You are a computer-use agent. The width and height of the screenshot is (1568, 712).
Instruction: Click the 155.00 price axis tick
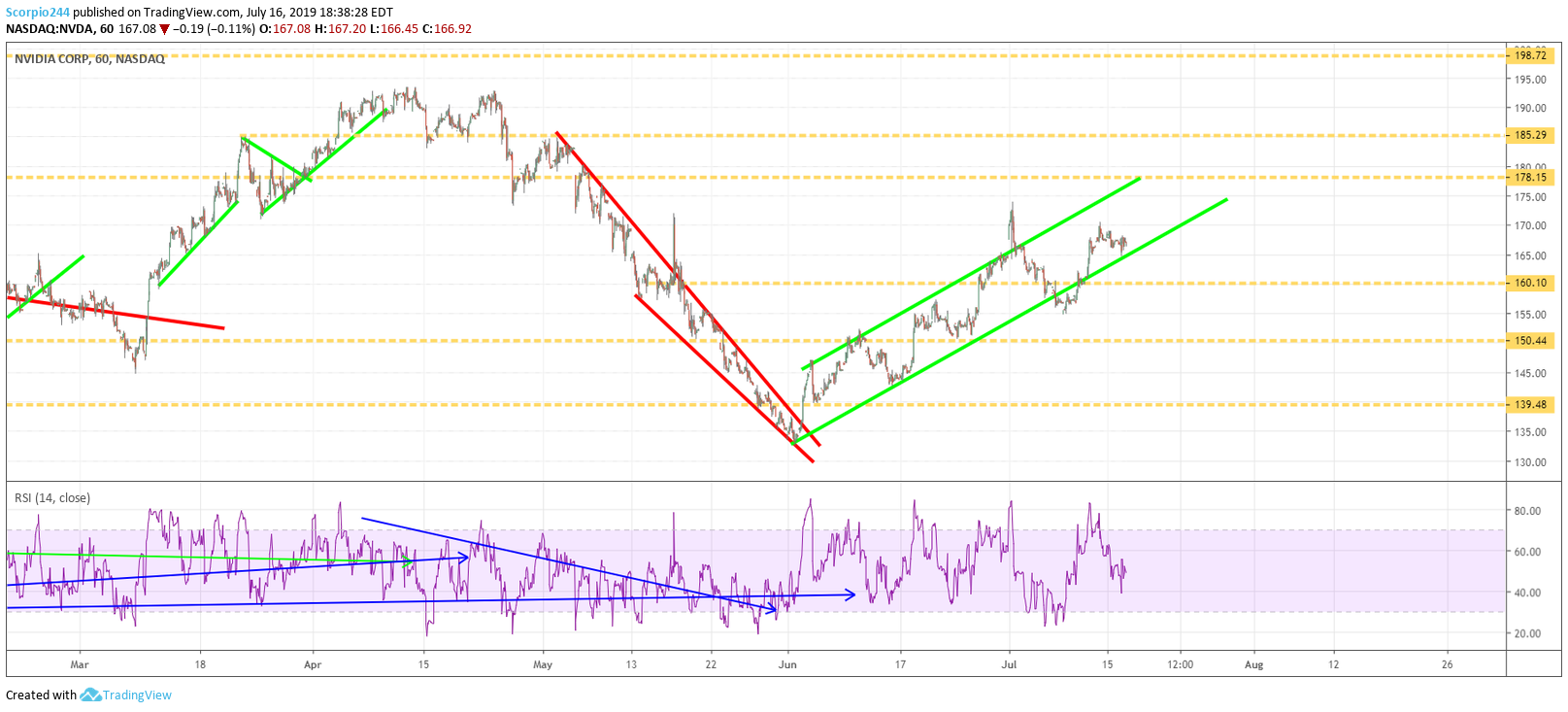coord(1531,315)
